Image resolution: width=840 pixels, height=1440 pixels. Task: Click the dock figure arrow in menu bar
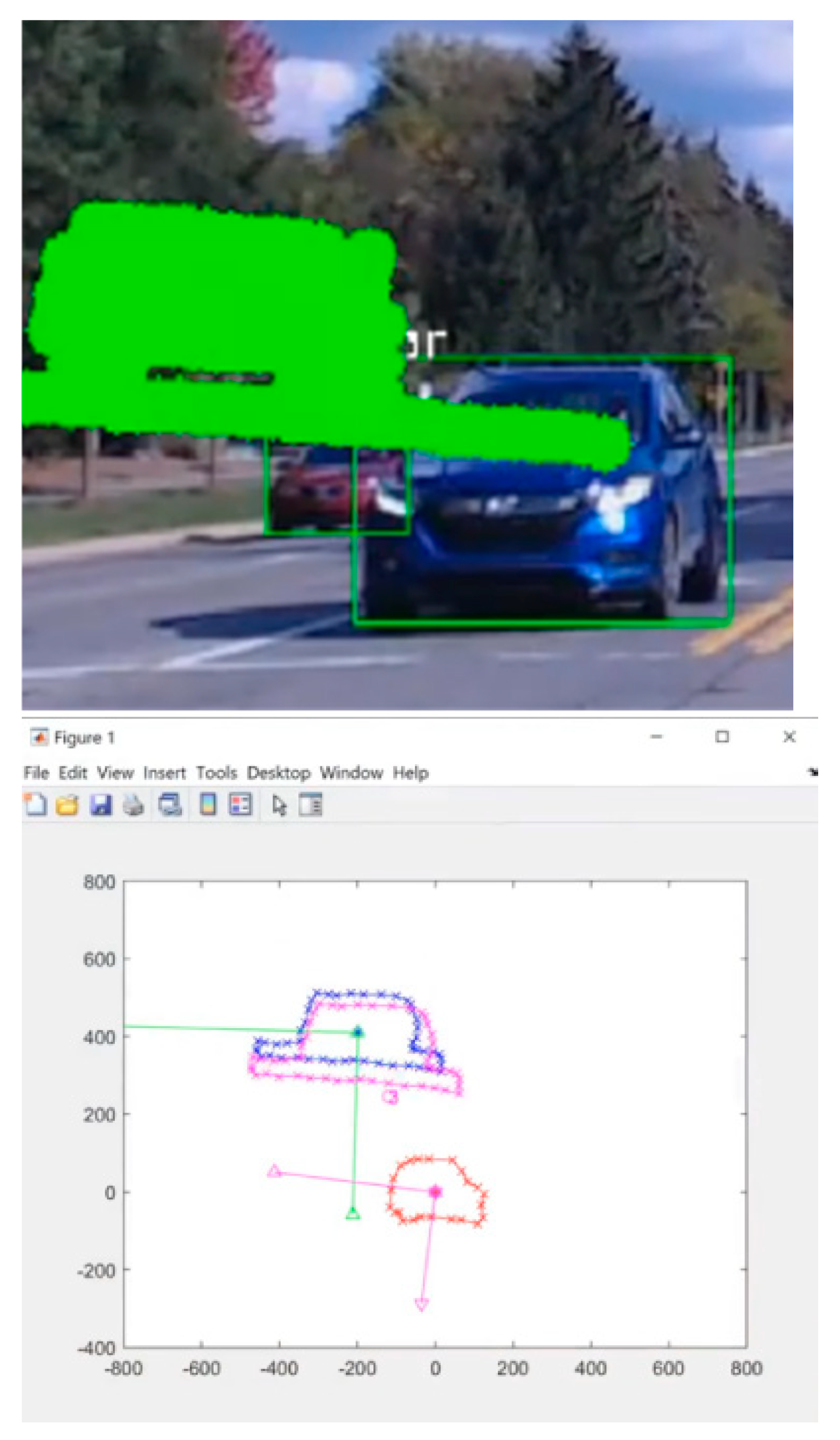coord(812,772)
